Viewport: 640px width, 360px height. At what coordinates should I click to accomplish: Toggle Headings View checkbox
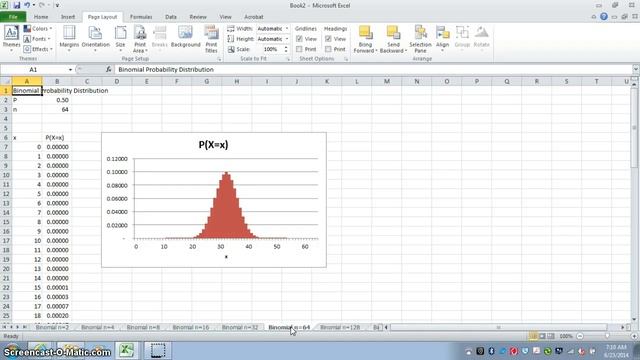pos(328,39)
